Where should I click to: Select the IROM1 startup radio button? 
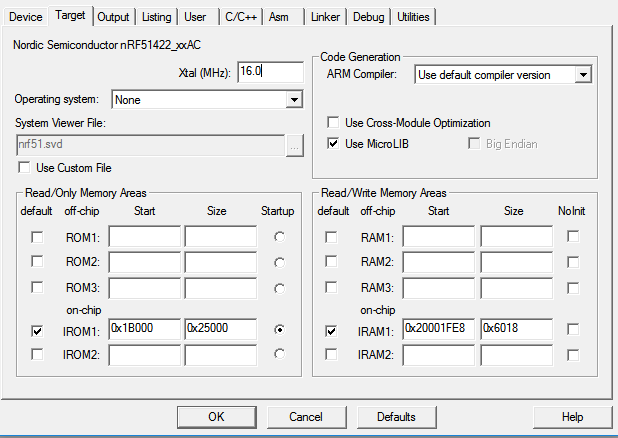coord(279,330)
